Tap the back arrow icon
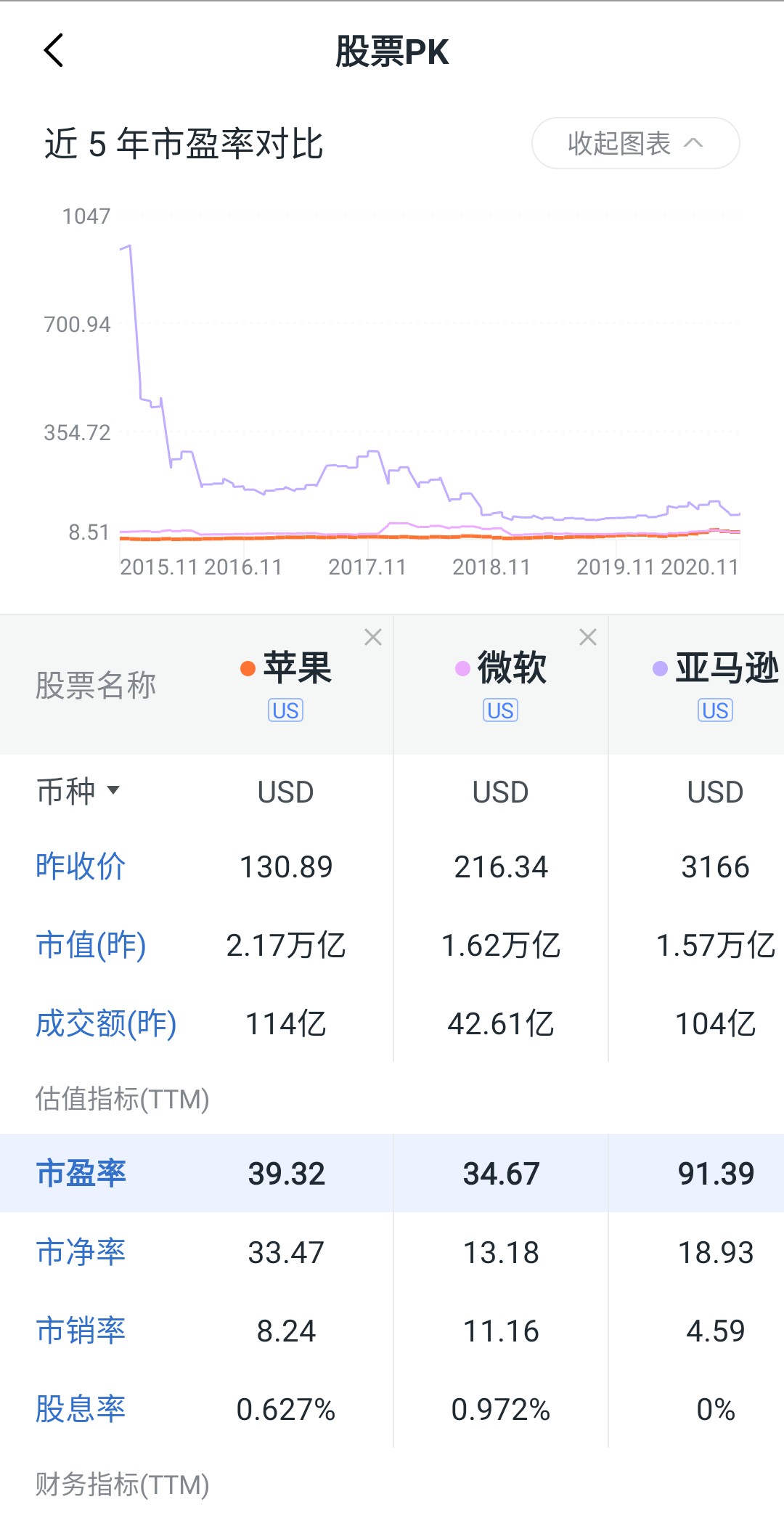The image size is (784, 1518). pyautogui.click(x=54, y=51)
